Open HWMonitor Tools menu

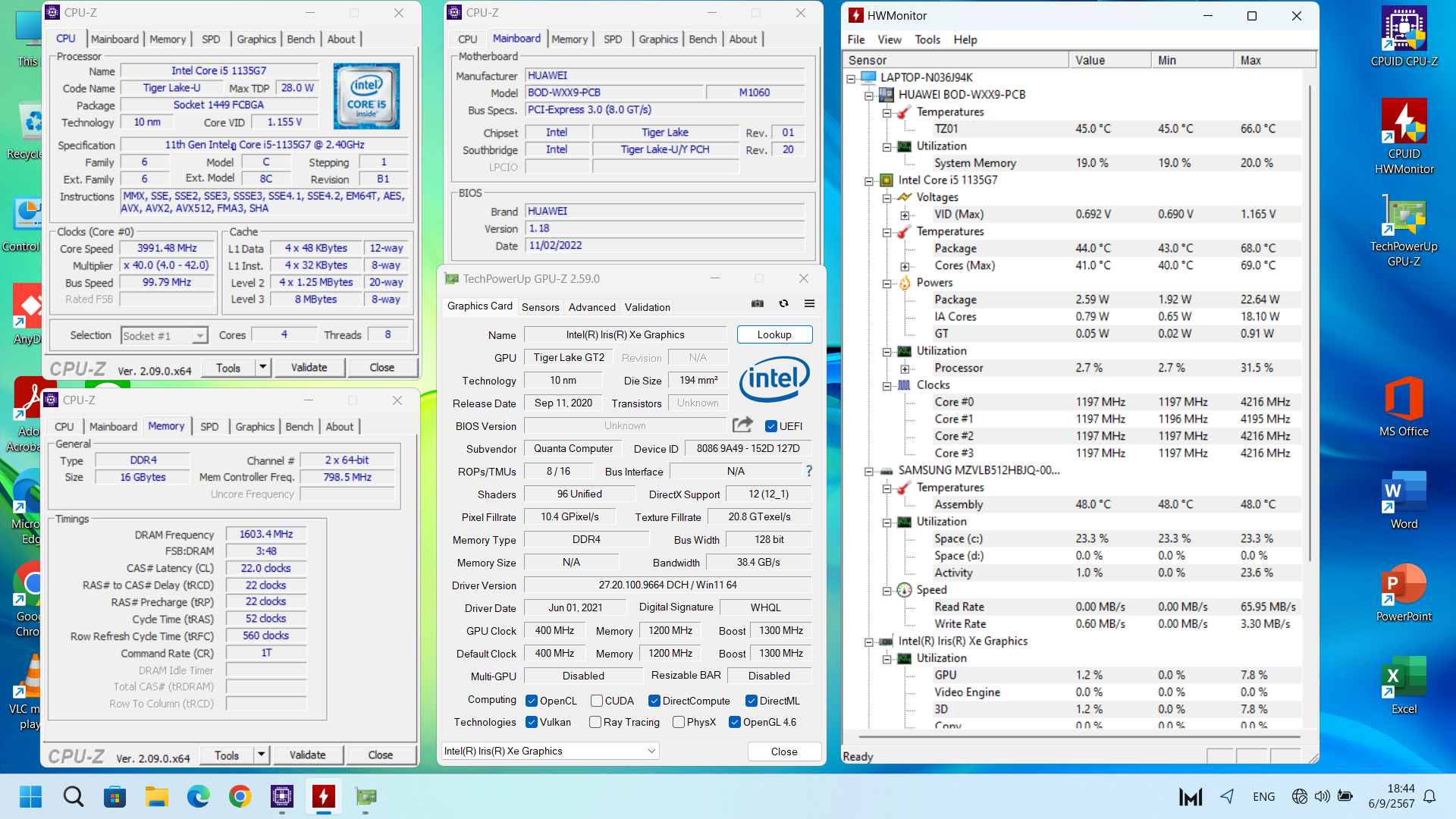tap(927, 39)
